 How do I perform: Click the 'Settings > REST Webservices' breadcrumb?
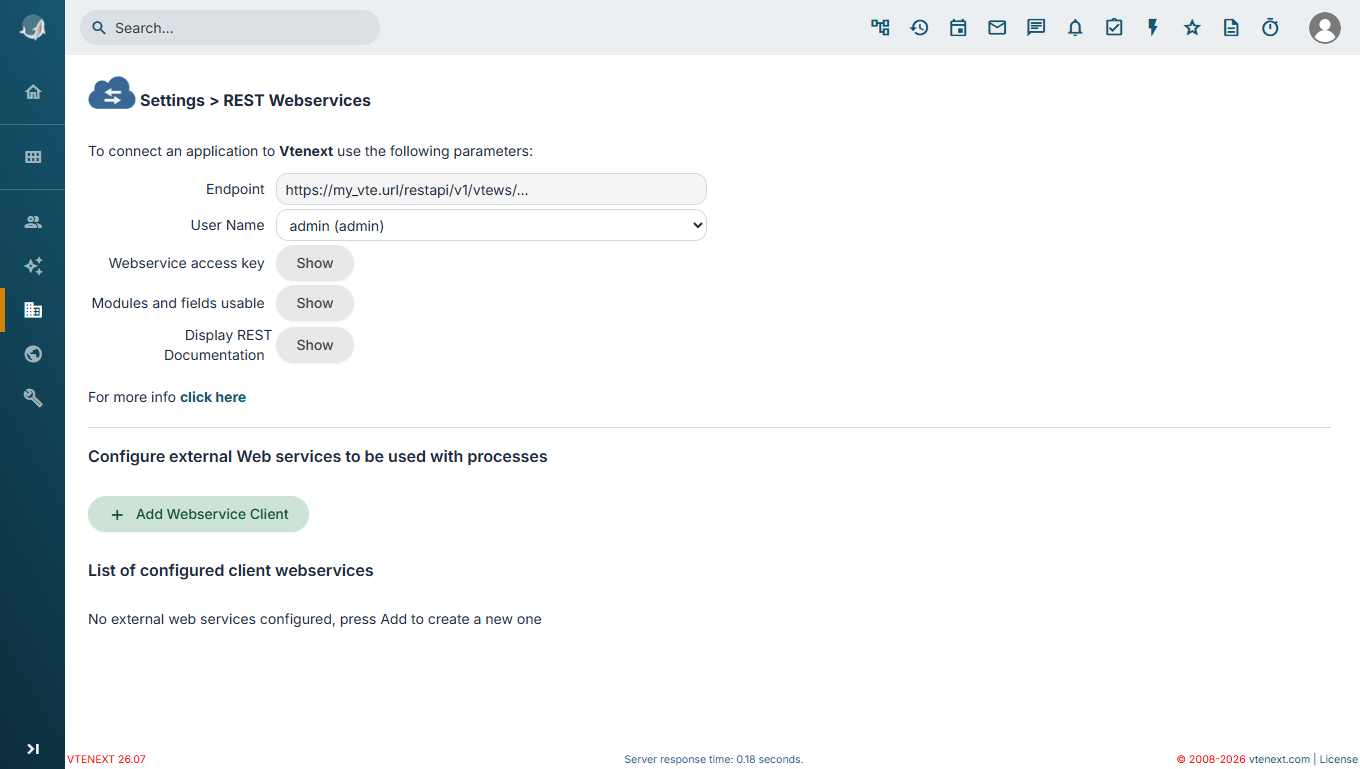click(255, 100)
